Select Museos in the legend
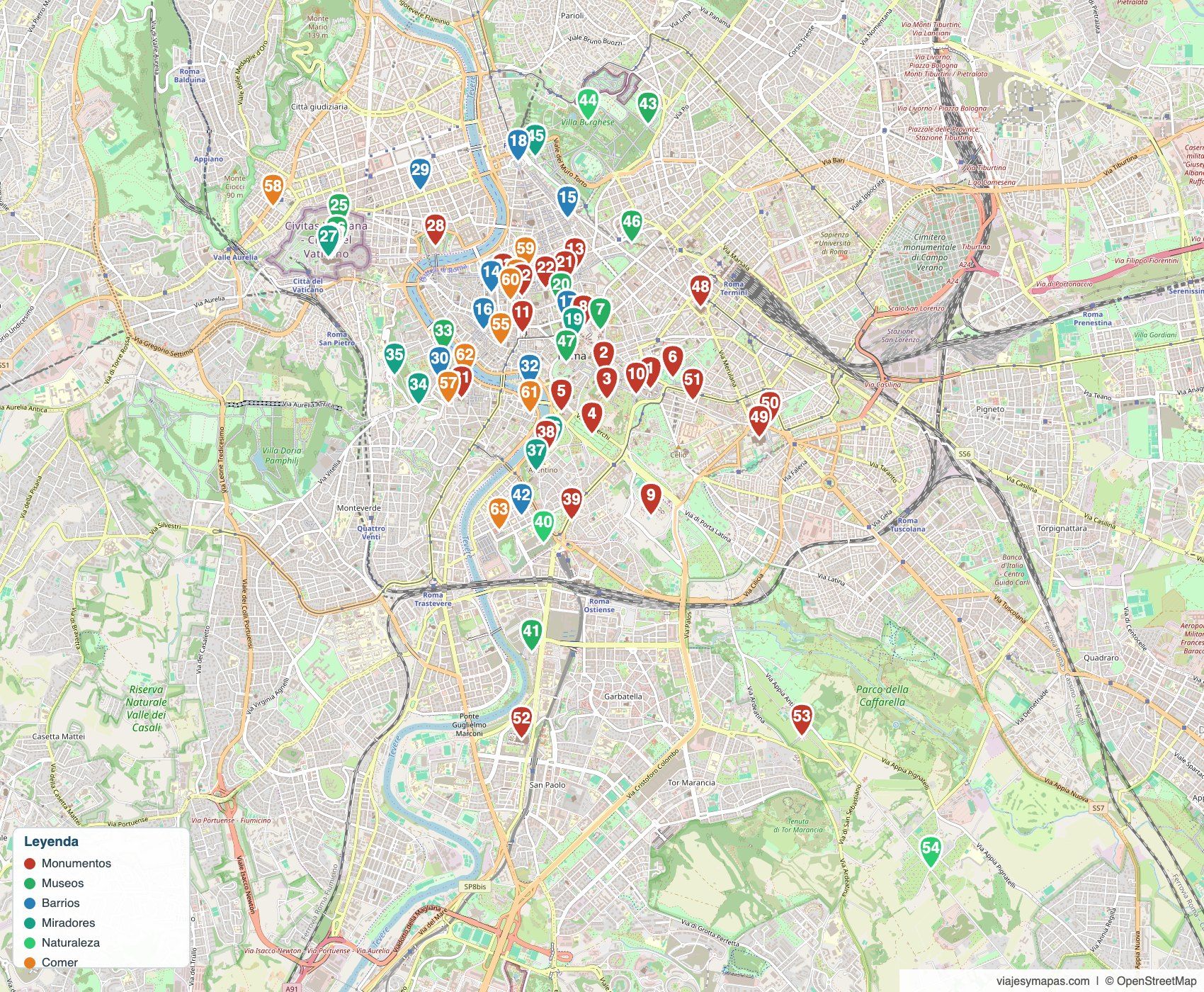This screenshot has width=1204, height=992. [62, 884]
